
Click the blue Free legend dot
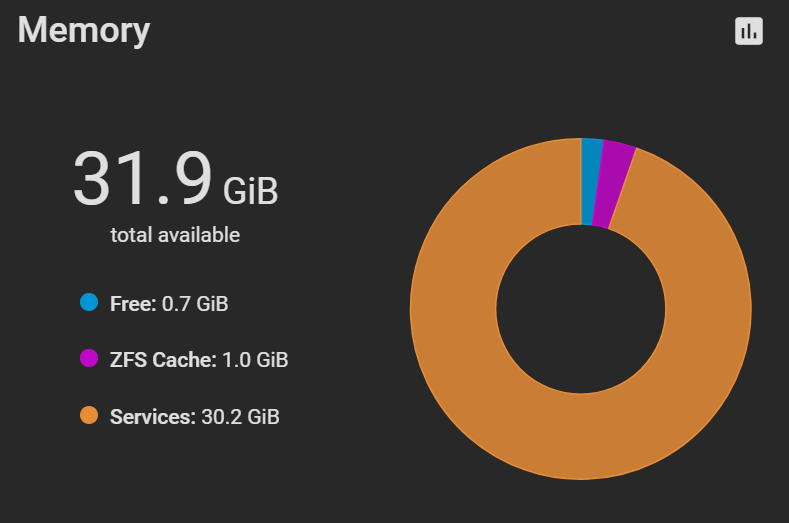[x=89, y=302]
